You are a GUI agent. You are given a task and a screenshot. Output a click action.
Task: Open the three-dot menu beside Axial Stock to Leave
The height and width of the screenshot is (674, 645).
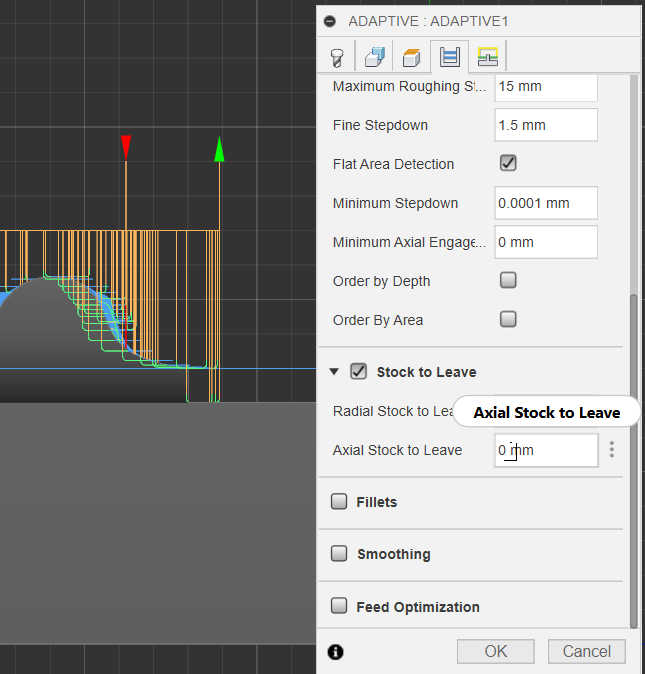[x=612, y=450]
